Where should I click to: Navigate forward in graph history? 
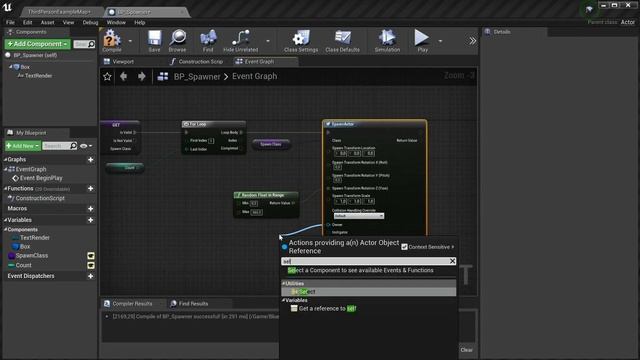(142, 76)
